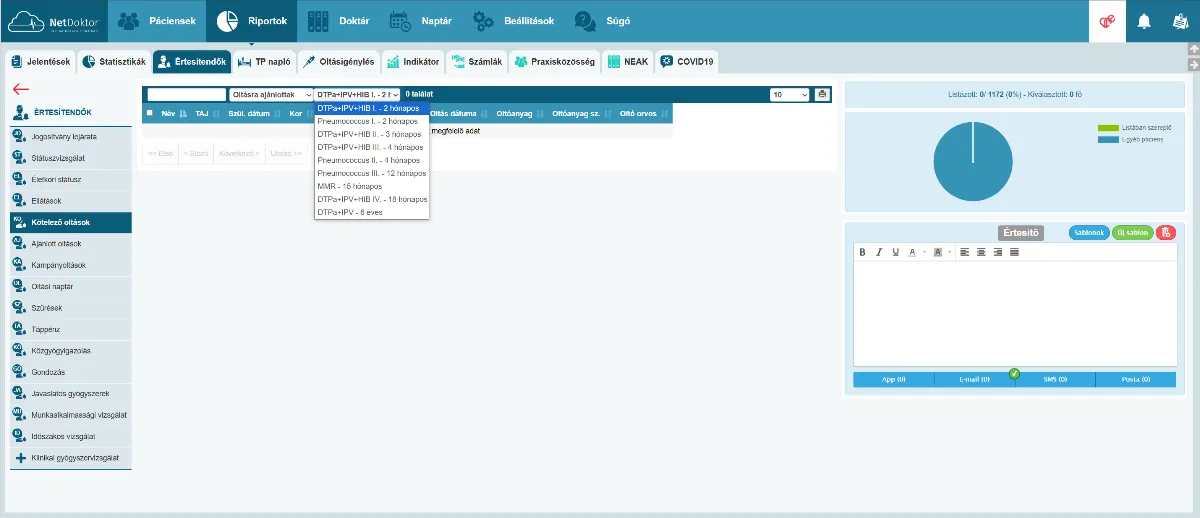Switch to the COVID19 tab
1200x518 pixels.
tap(687, 62)
